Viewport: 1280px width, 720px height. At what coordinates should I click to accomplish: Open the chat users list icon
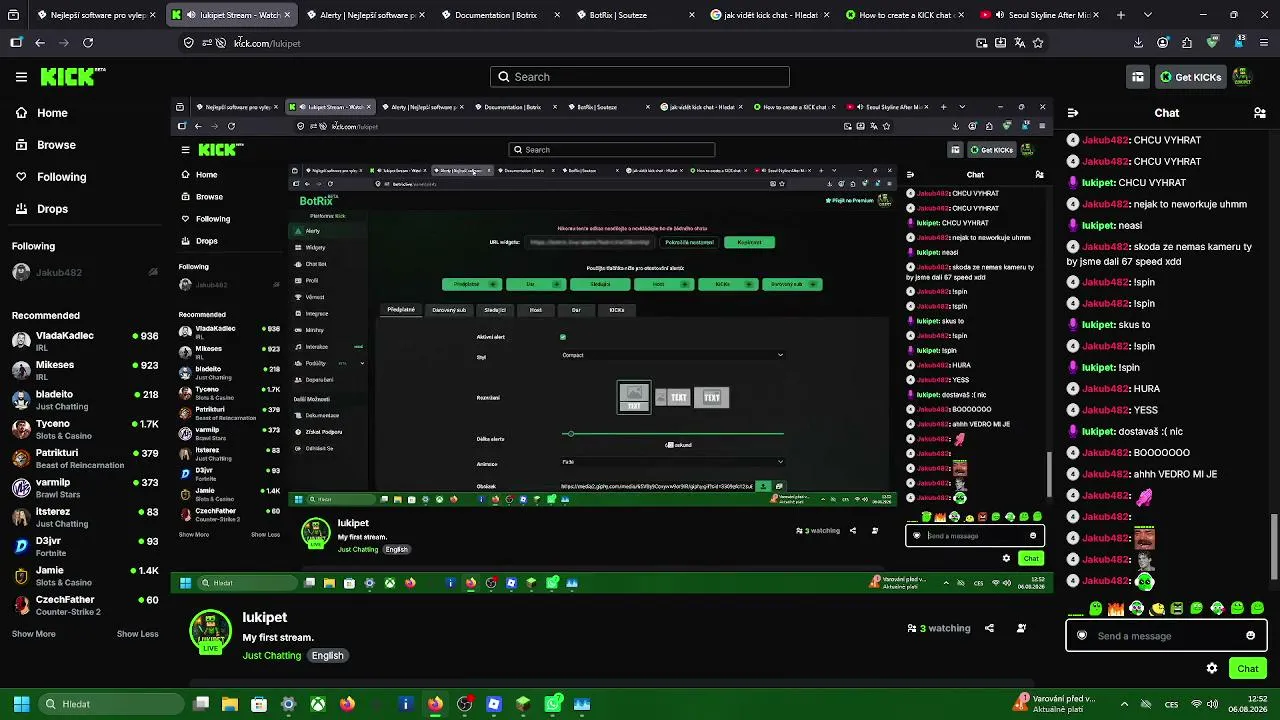[x=1260, y=113]
